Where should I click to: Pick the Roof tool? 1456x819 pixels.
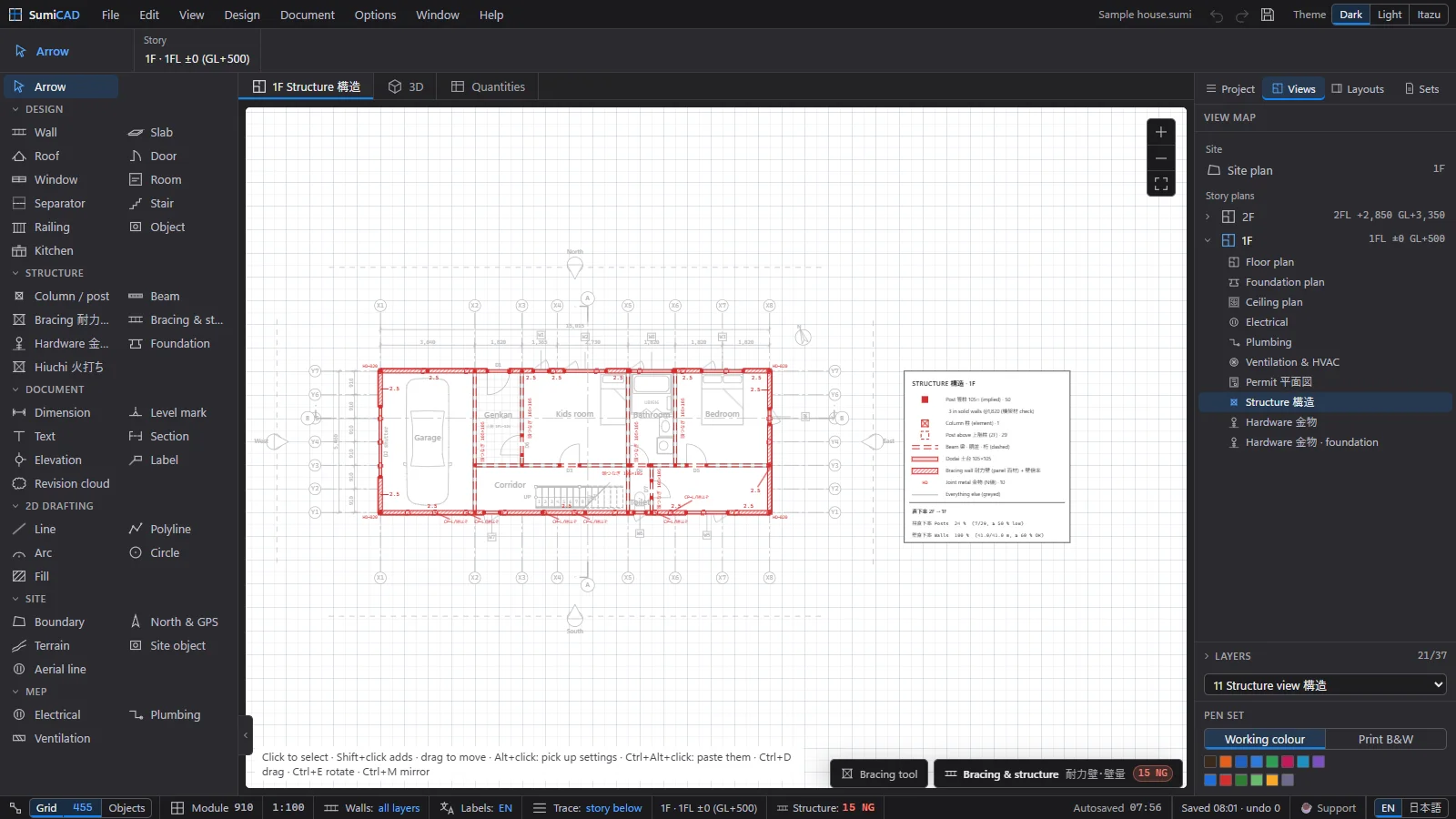(60, 156)
